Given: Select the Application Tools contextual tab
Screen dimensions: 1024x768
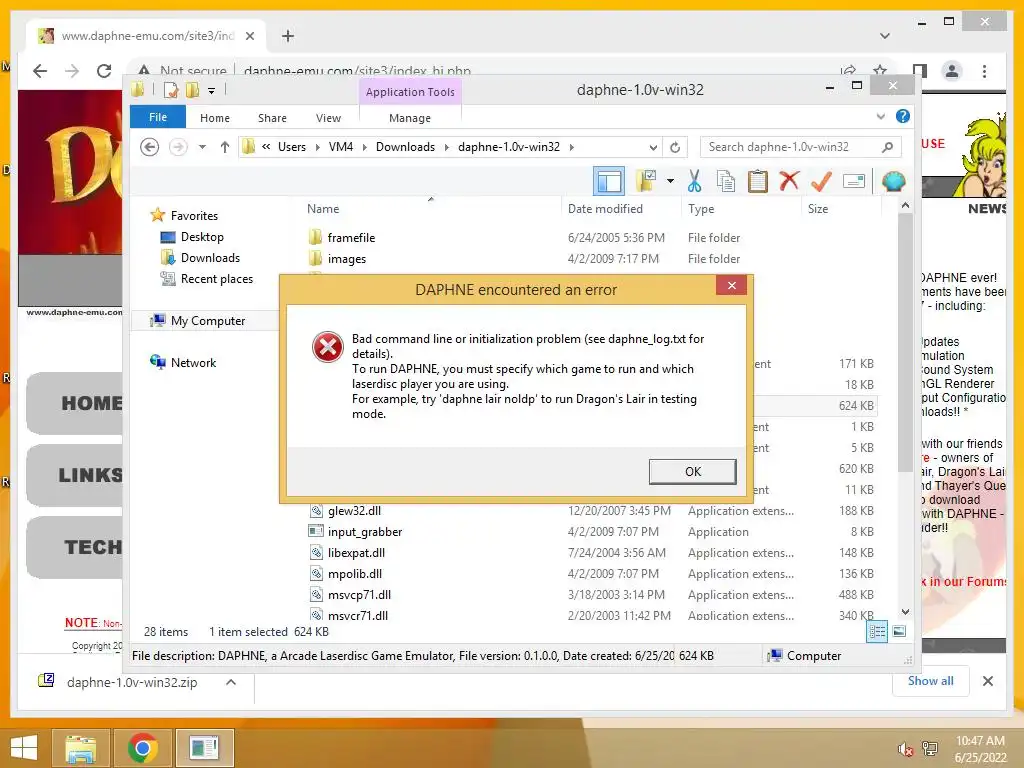Looking at the screenshot, I should 410,92.
